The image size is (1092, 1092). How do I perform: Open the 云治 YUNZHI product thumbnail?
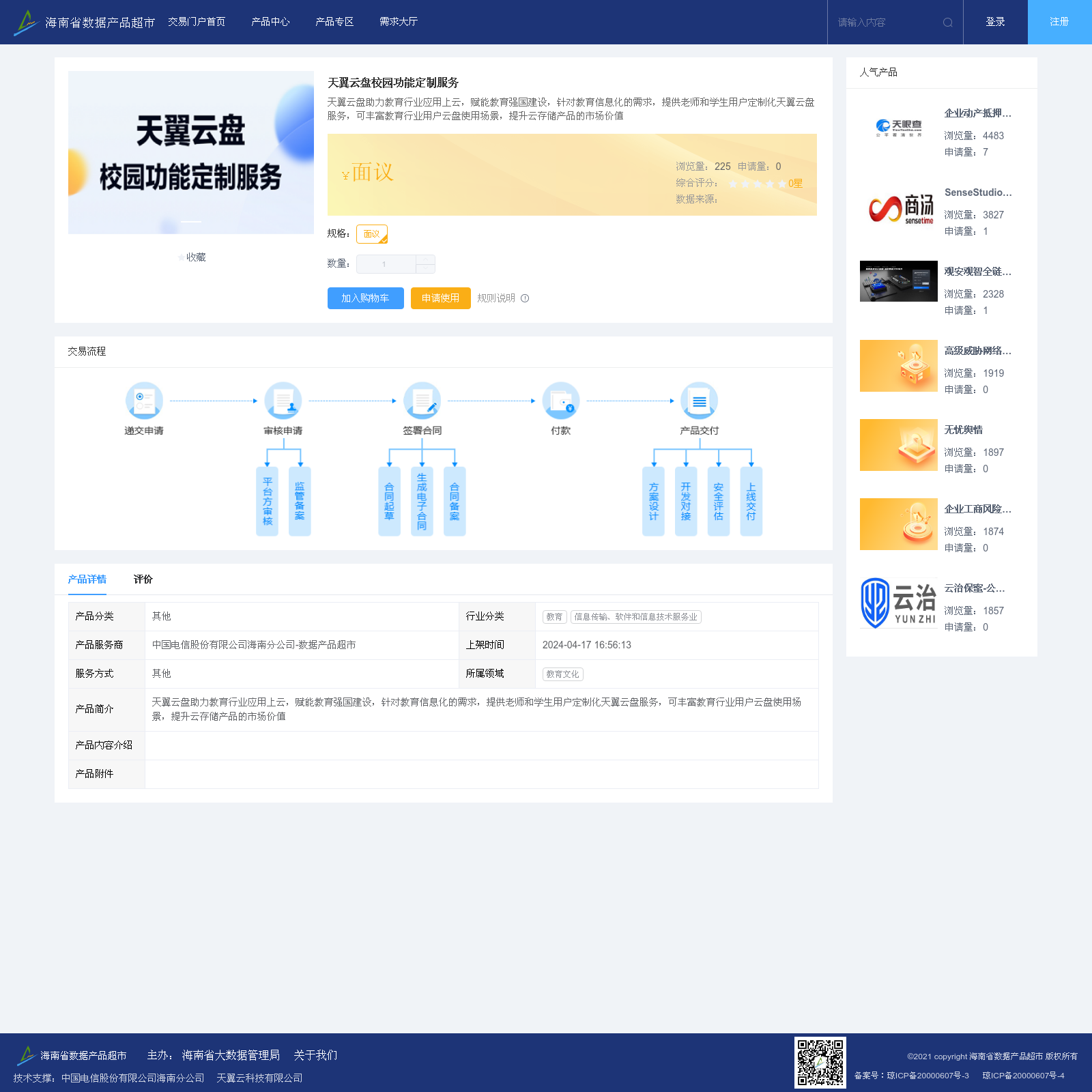point(898,603)
